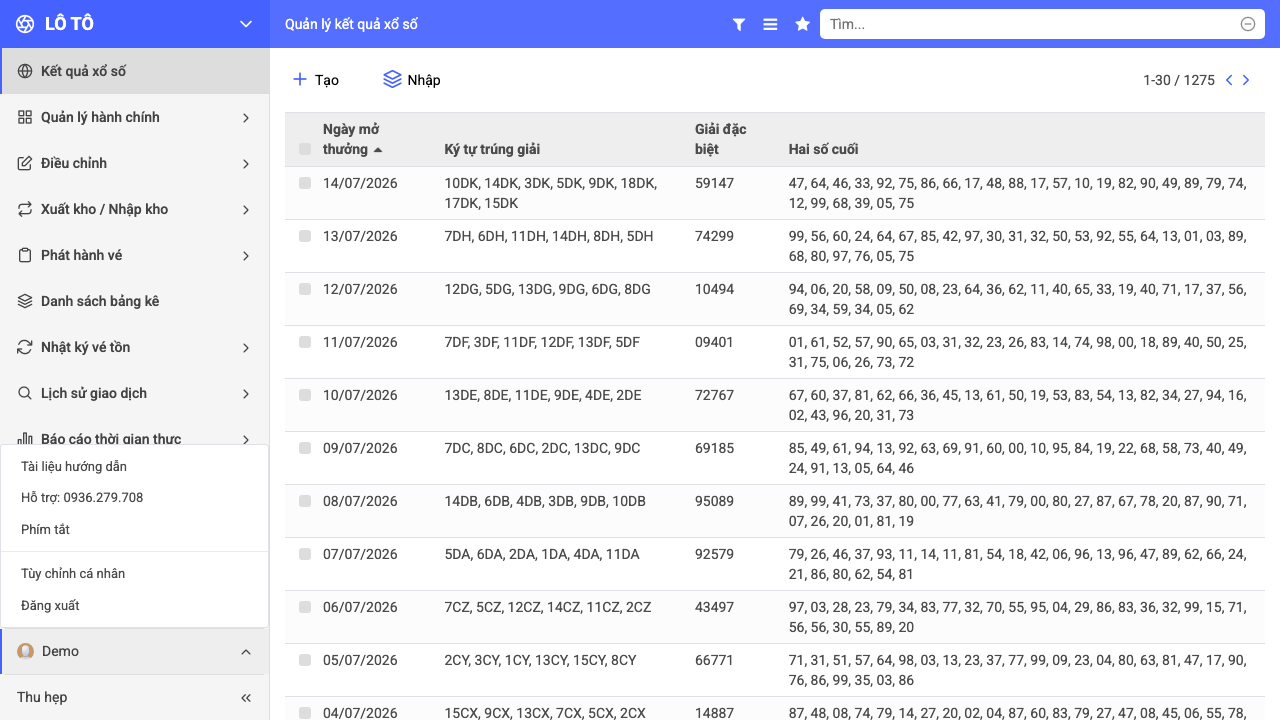Image resolution: width=1280 pixels, height=720 pixels.
Task: Check the row dated 10/07/2026
Action: pos(305,395)
